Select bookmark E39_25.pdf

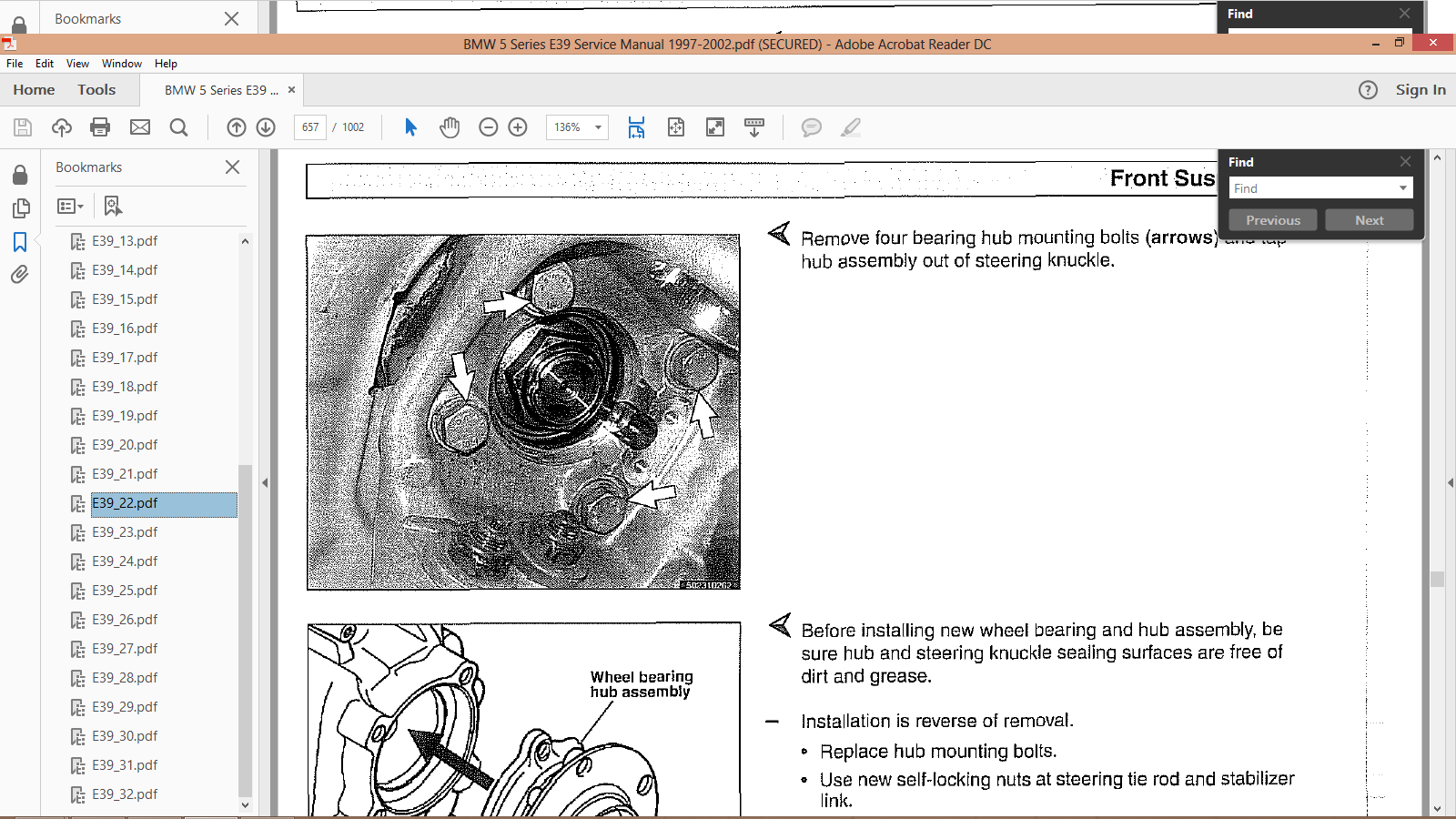125,591
